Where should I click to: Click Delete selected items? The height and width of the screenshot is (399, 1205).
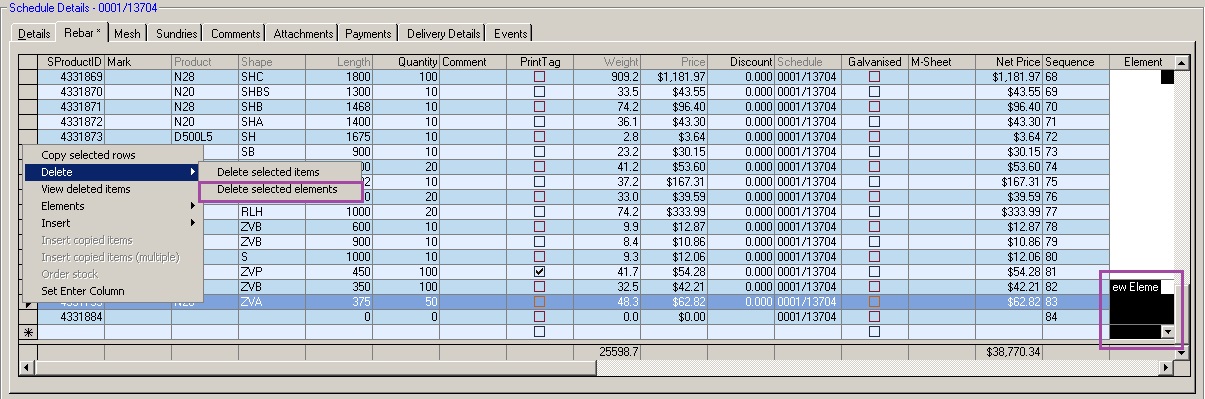(x=280, y=172)
